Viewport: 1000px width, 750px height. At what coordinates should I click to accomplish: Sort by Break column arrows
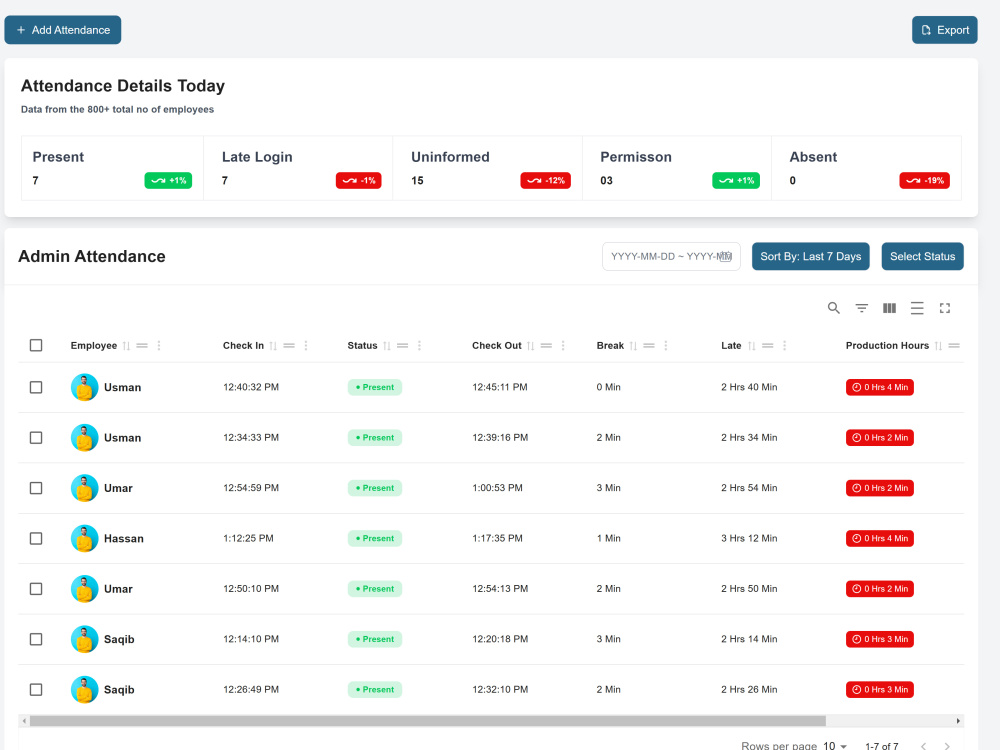pos(633,346)
